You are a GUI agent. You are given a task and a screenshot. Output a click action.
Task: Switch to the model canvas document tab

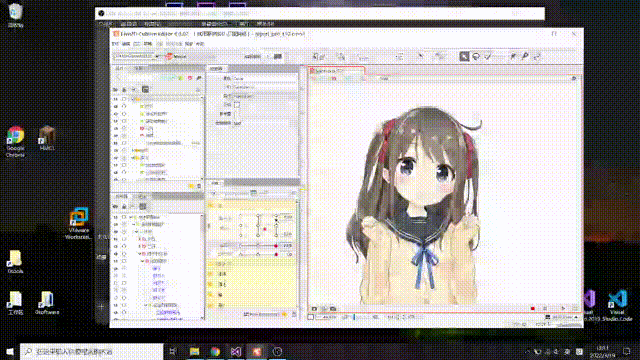point(336,71)
